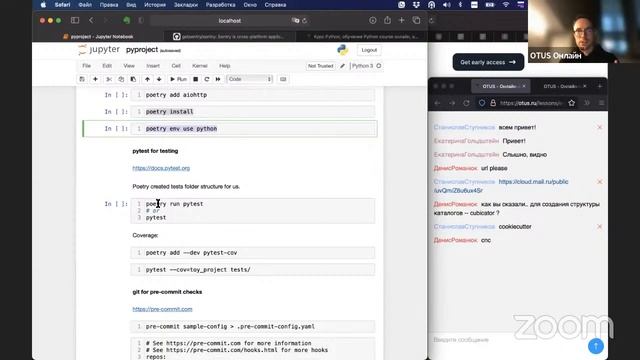Click the Jupyter logo

tap(99, 50)
